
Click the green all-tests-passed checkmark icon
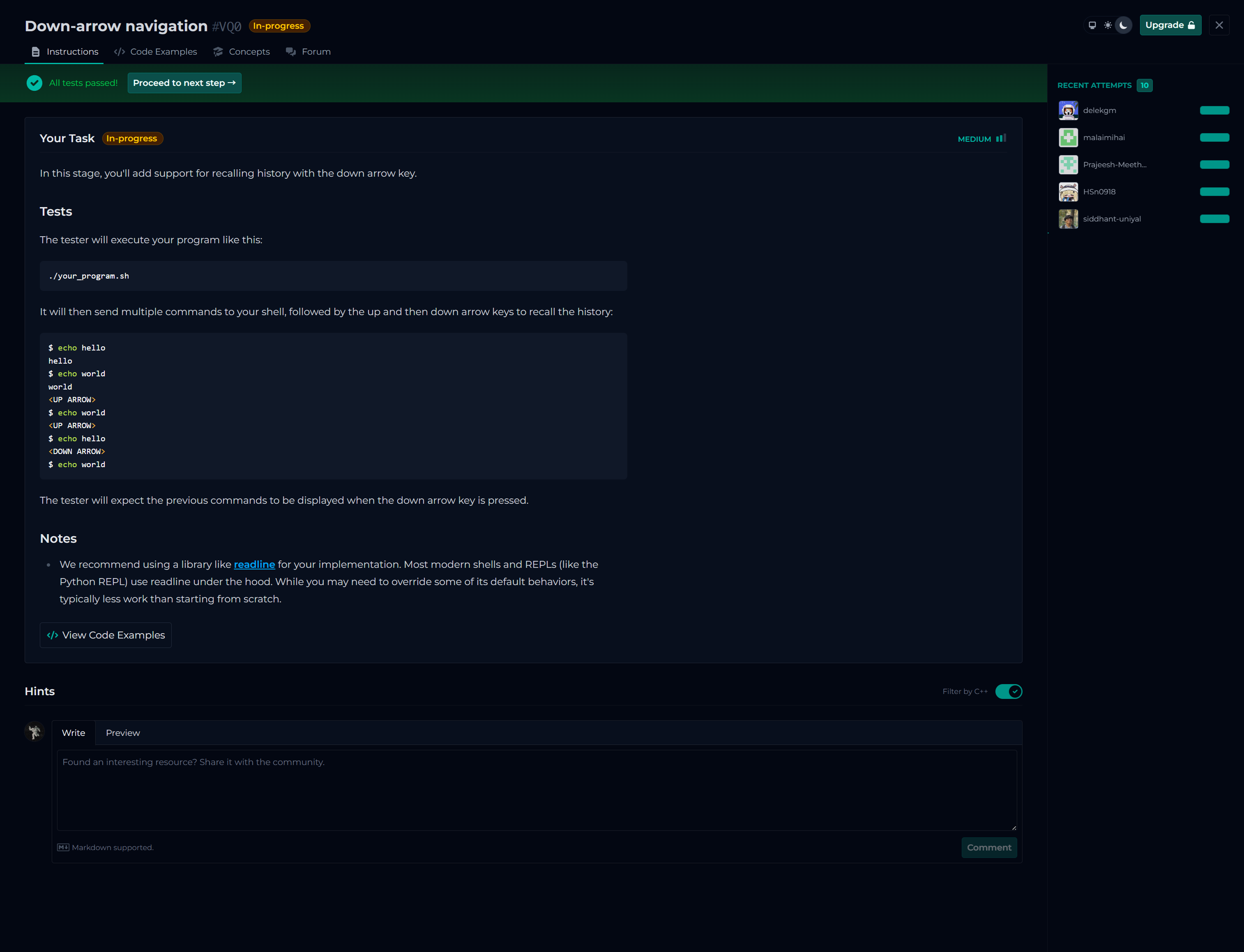(34, 83)
